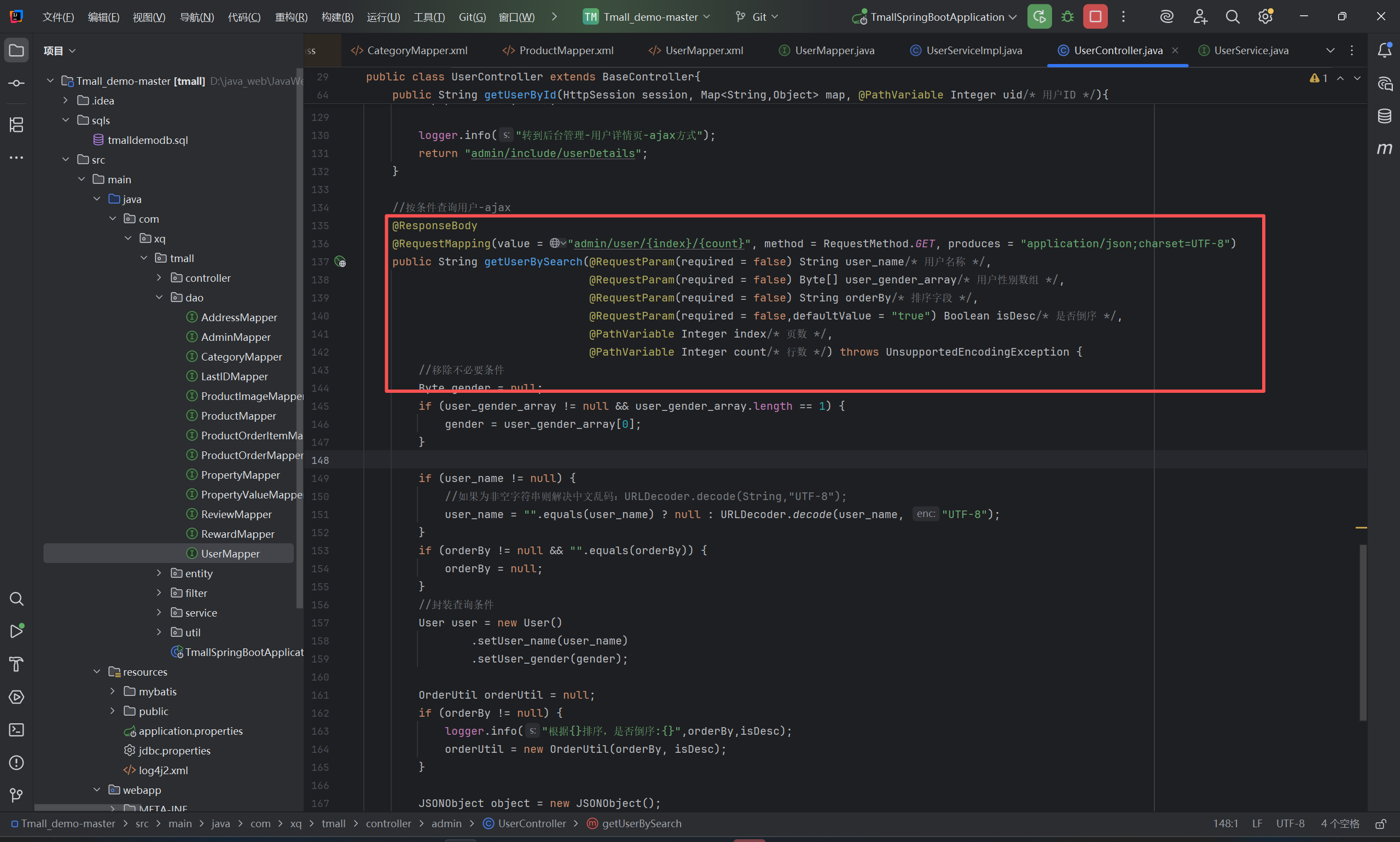Toggle the Project tool window

tap(16, 50)
